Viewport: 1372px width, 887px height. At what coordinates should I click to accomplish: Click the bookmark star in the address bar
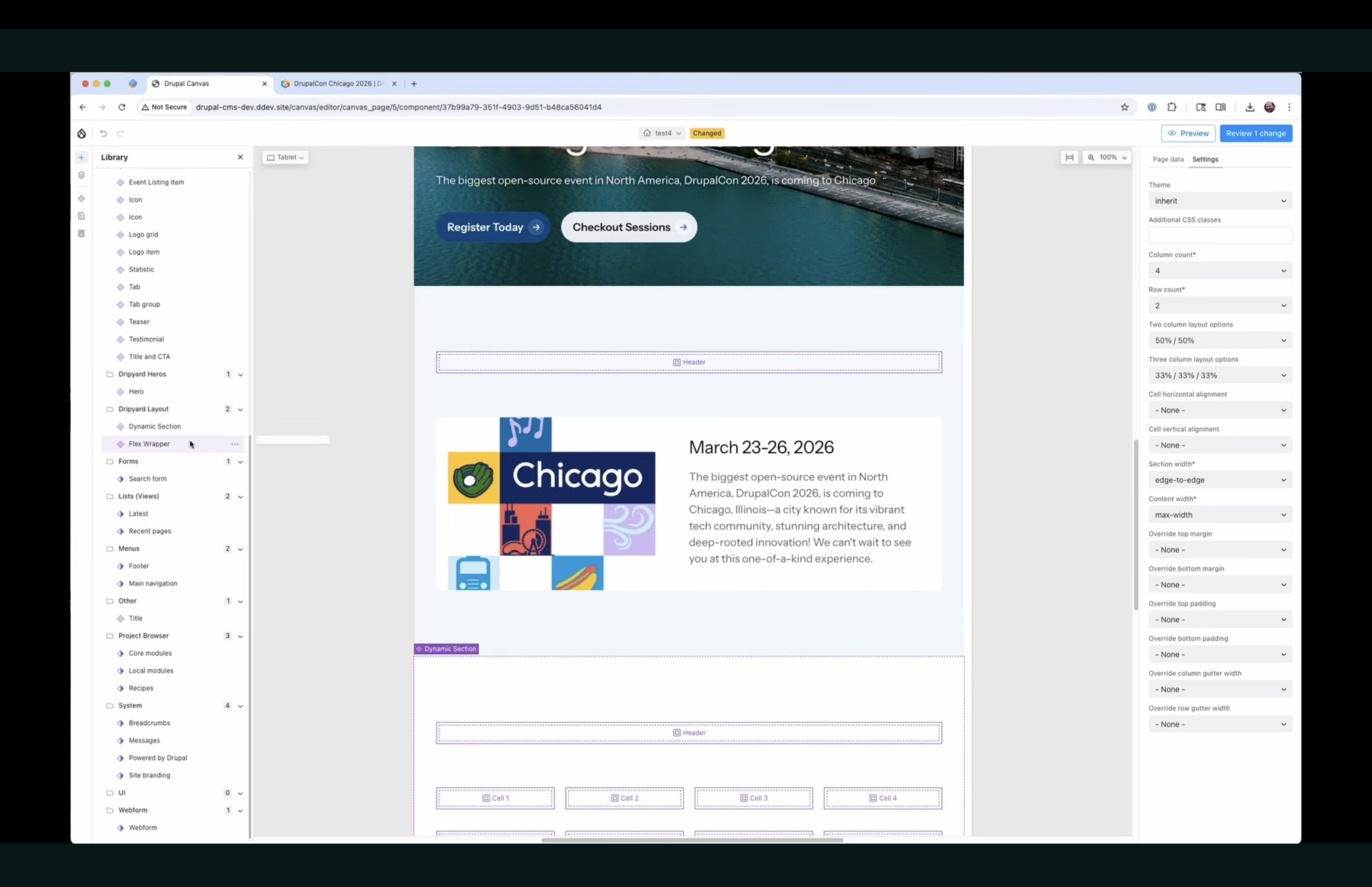1125,107
